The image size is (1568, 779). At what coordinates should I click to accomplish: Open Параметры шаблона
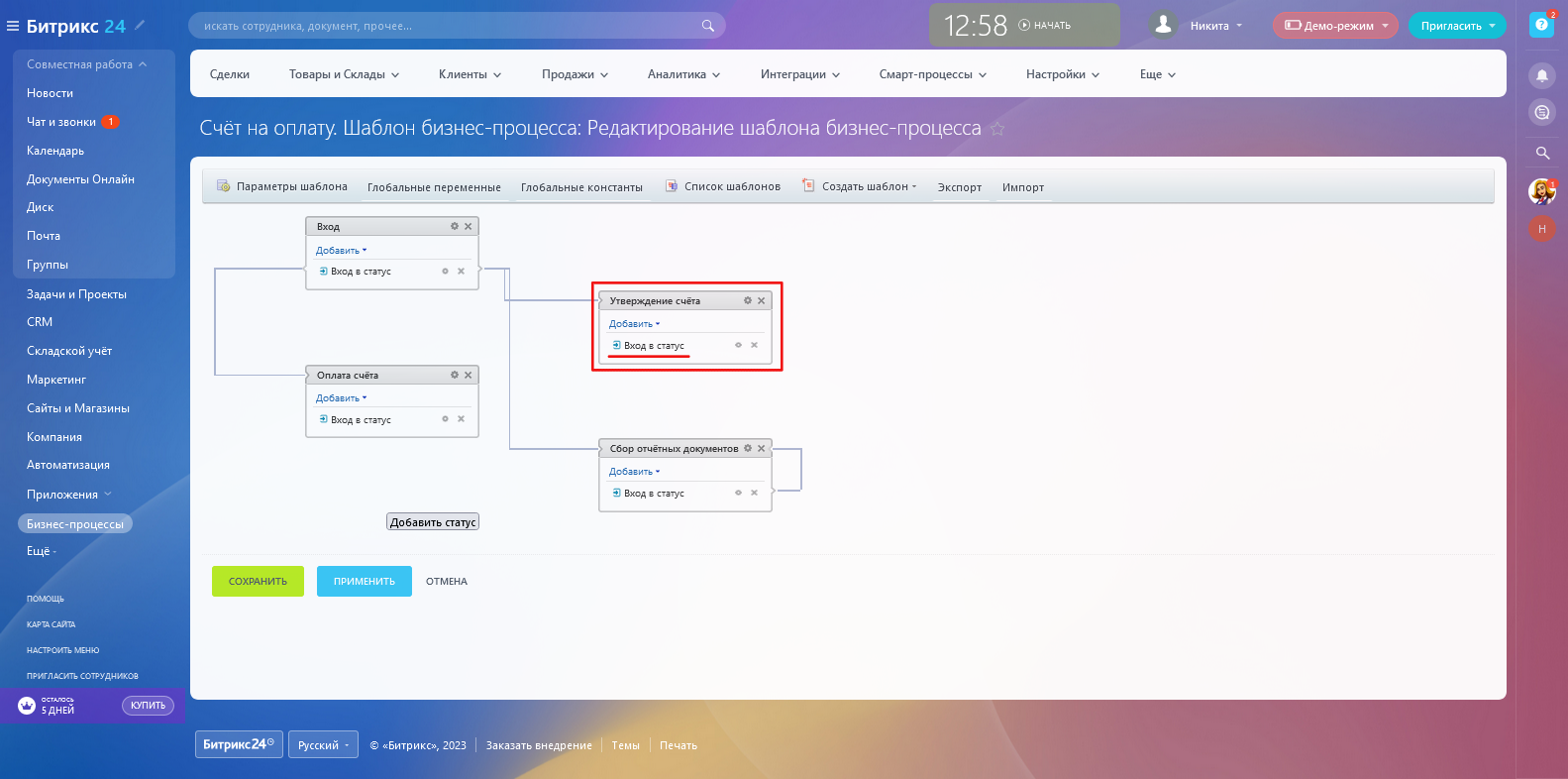tap(282, 186)
